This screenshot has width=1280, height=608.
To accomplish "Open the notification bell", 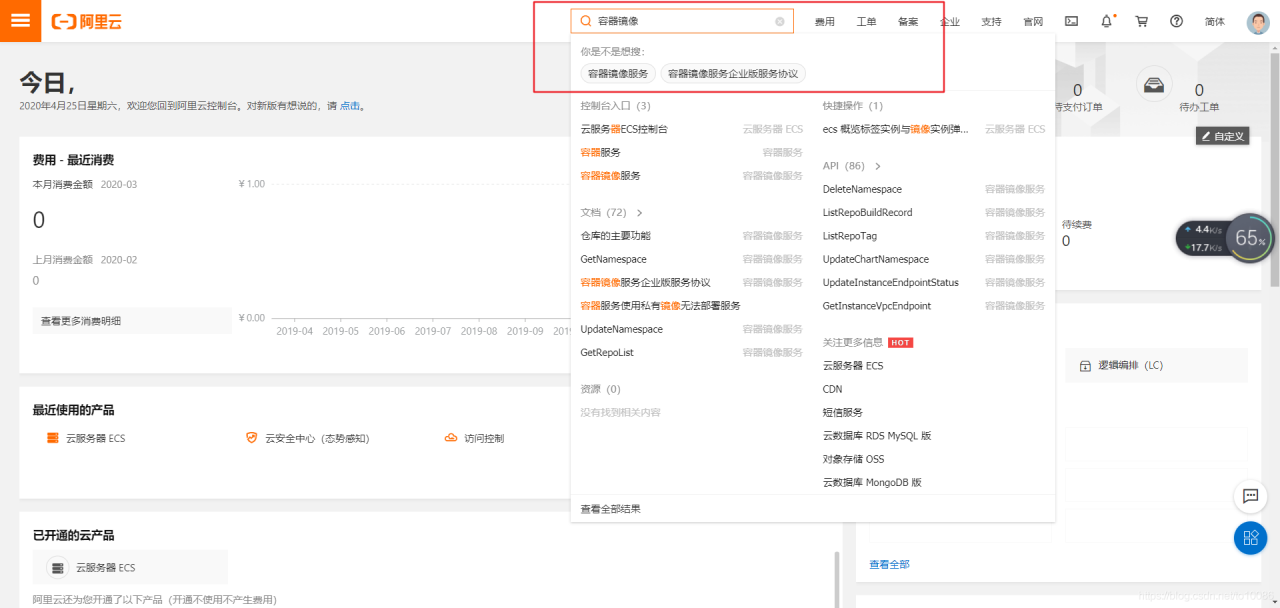I will pos(1106,21).
